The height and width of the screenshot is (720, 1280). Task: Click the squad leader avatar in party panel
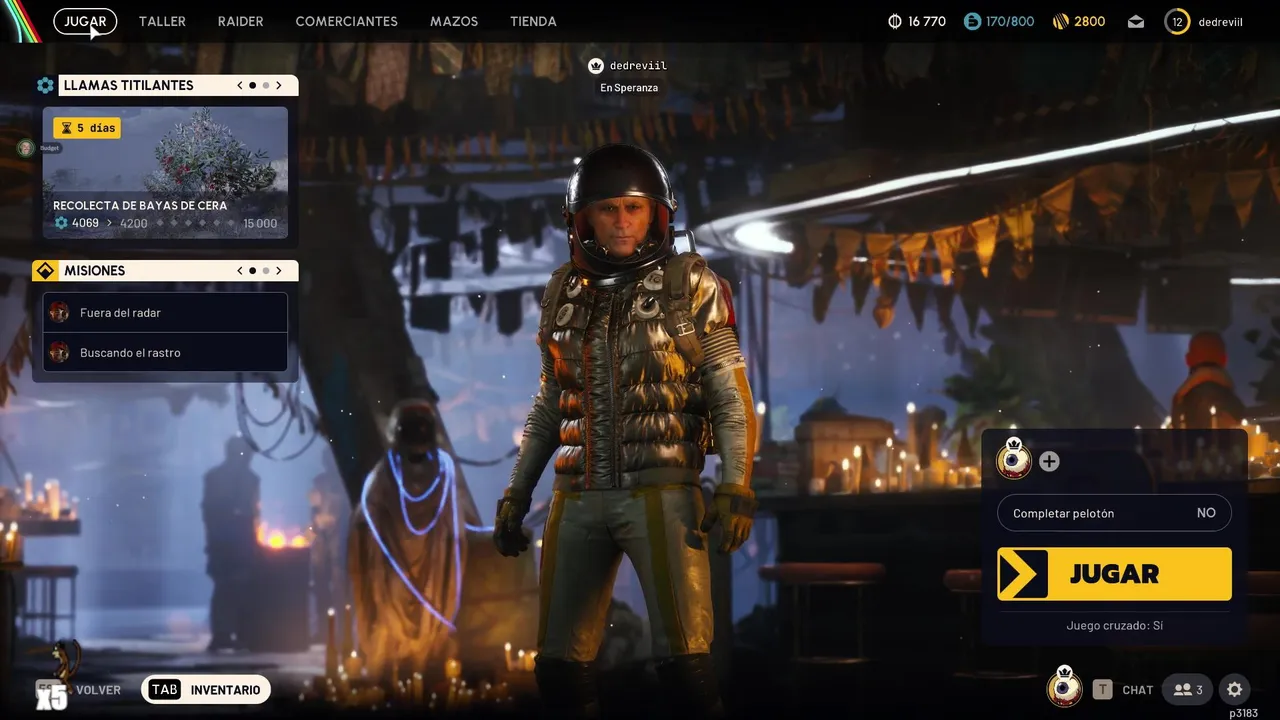point(1014,459)
